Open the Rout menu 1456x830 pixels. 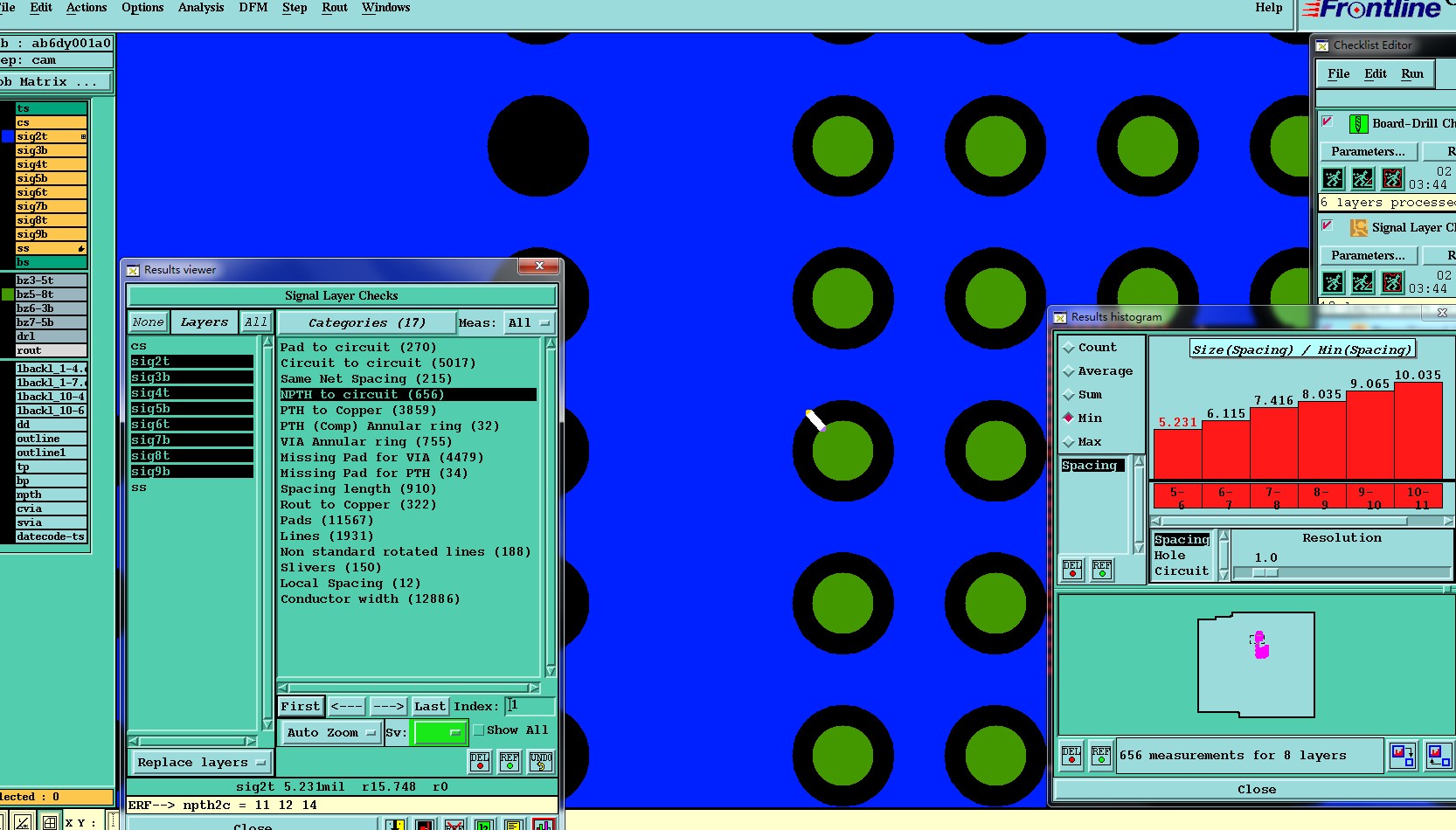[335, 8]
